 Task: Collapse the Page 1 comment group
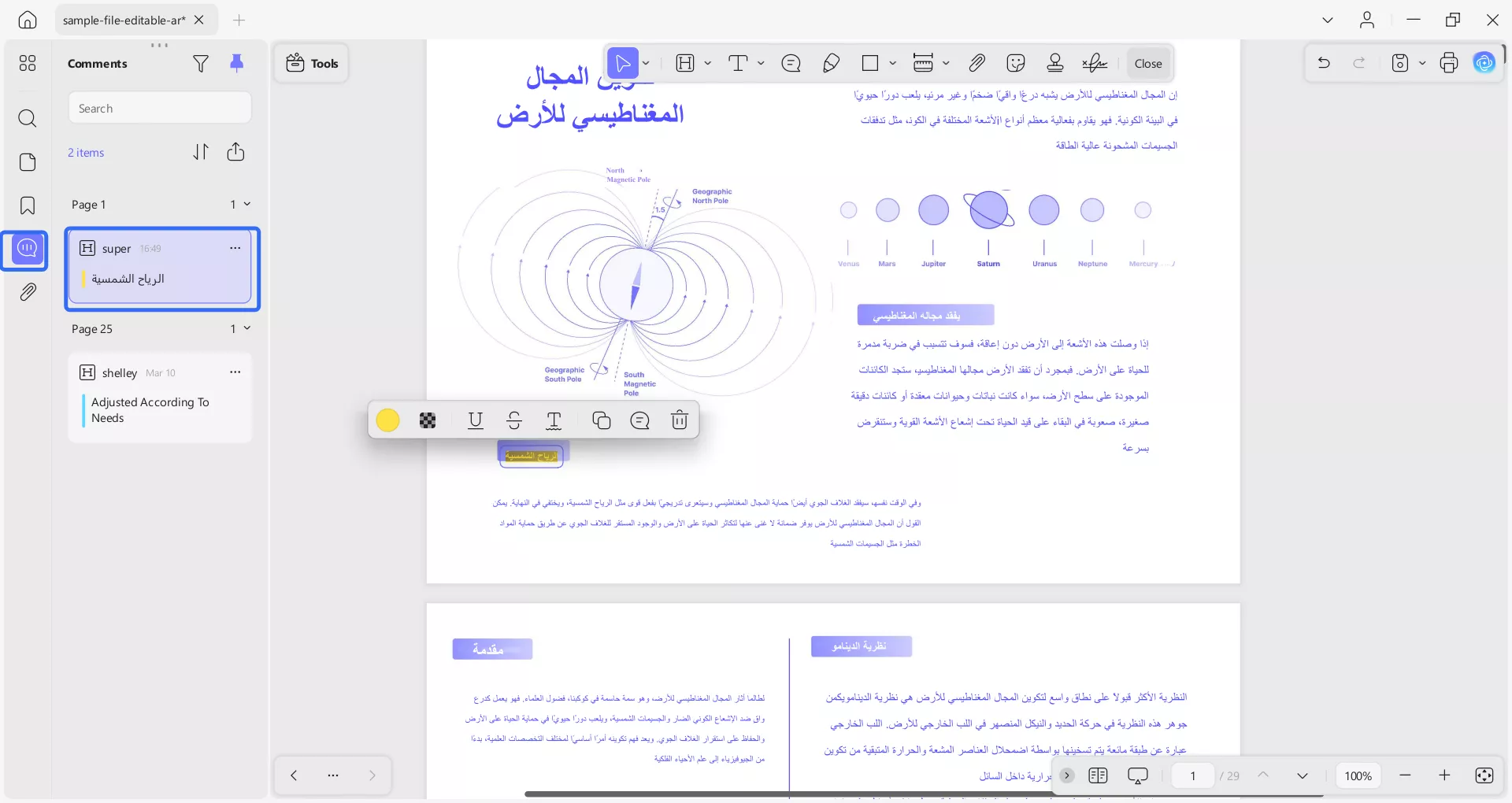tap(247, 204)
